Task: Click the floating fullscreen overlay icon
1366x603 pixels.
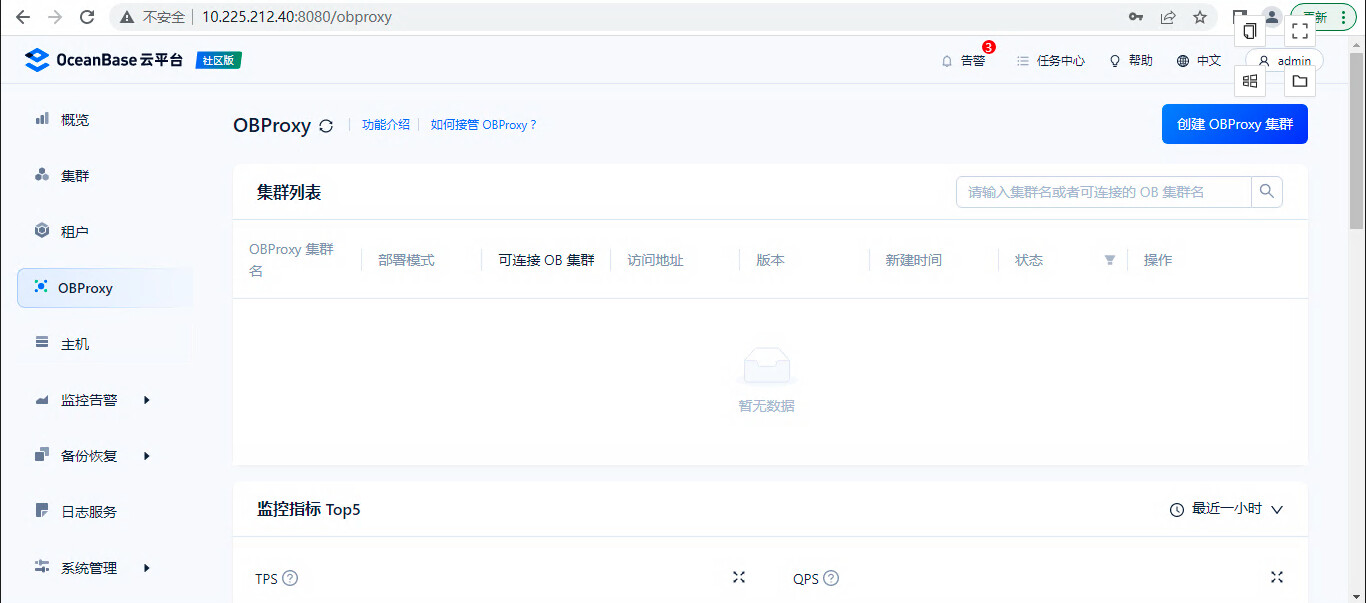Action: point(1300,31)
